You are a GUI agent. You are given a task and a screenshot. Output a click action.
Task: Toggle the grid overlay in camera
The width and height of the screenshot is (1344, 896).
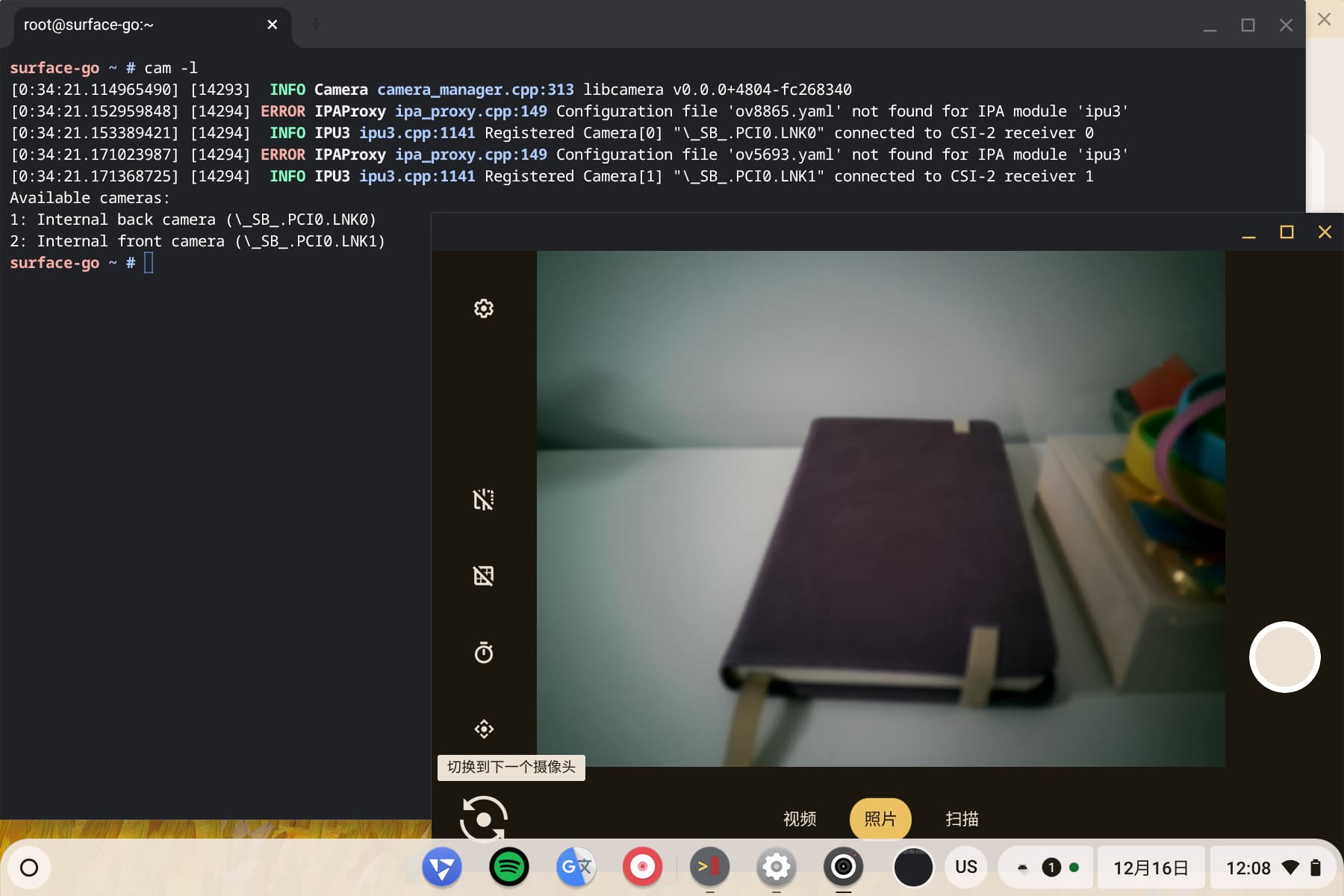point(484,576)
